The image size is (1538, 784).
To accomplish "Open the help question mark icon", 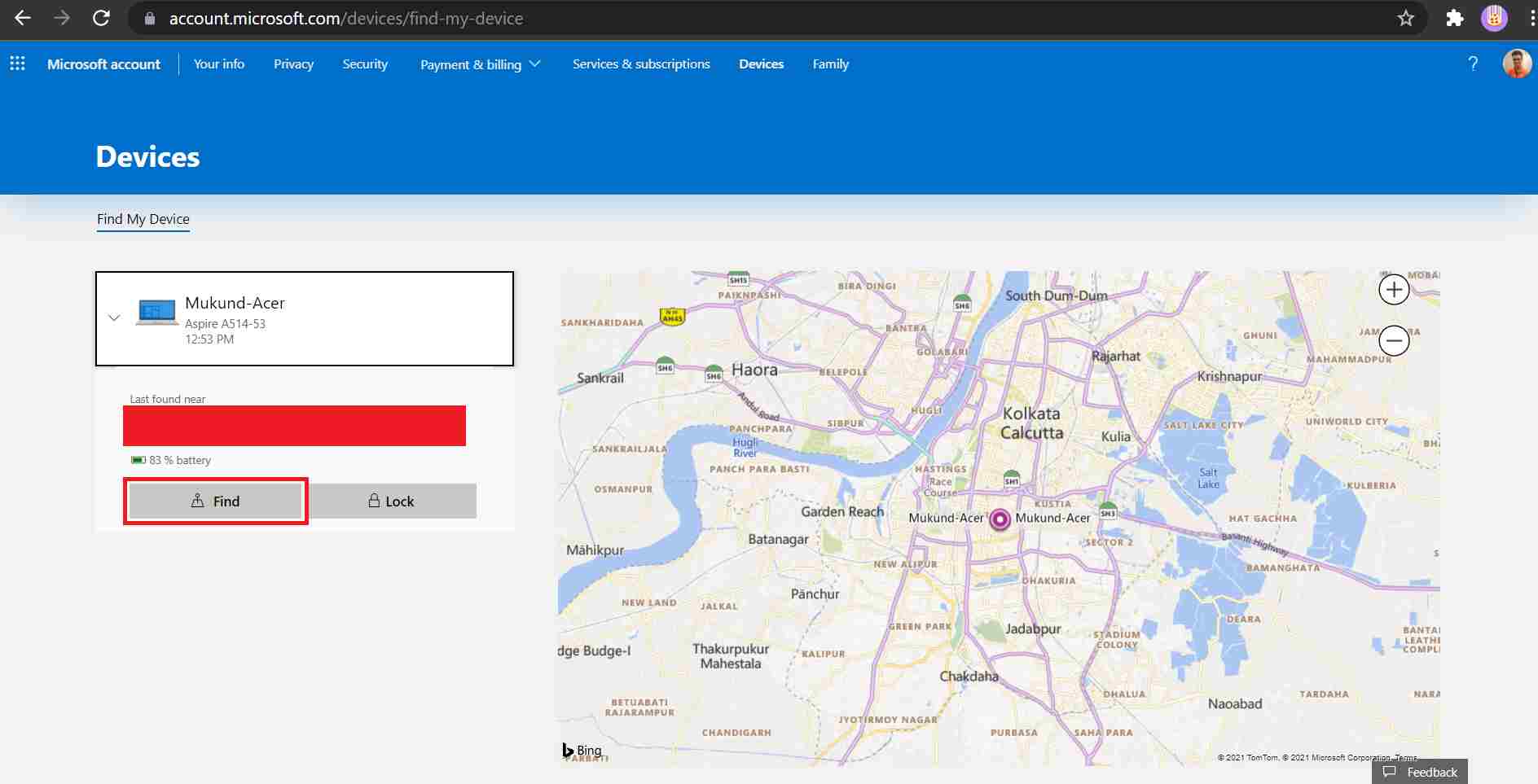I will [x=1473, y=64].
